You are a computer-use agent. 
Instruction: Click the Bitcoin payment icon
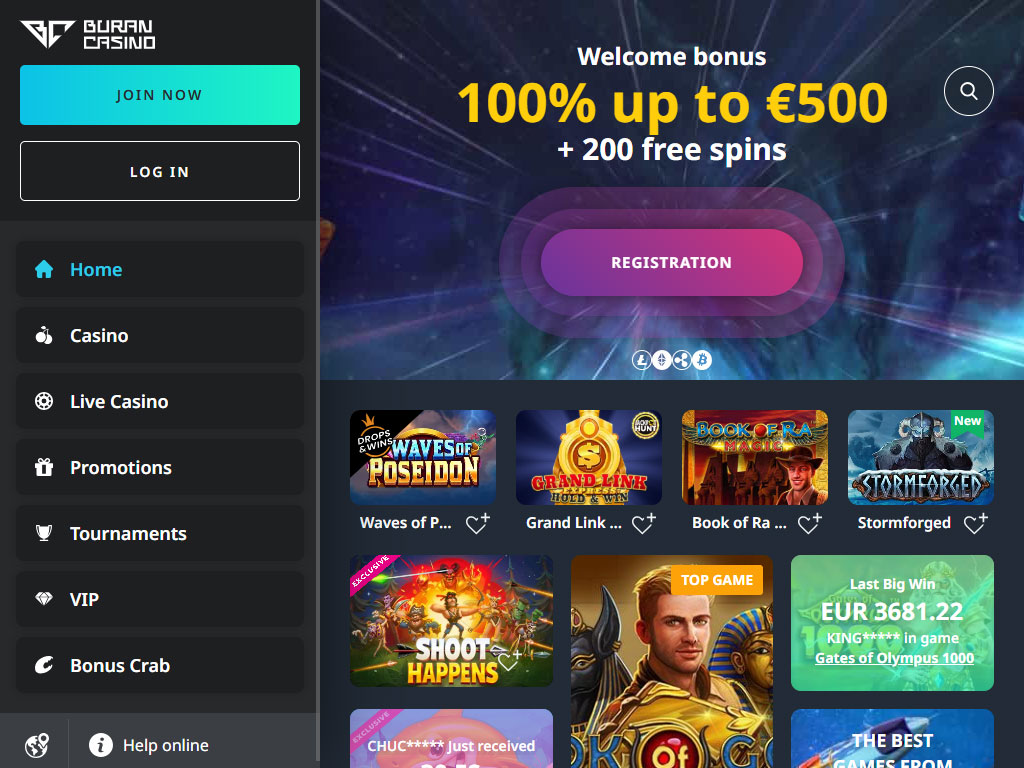tap(702, 360)
